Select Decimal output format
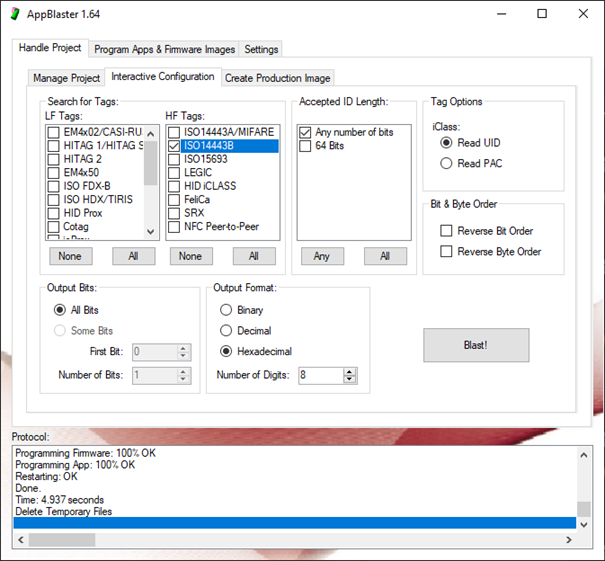 tap(226, 331)
